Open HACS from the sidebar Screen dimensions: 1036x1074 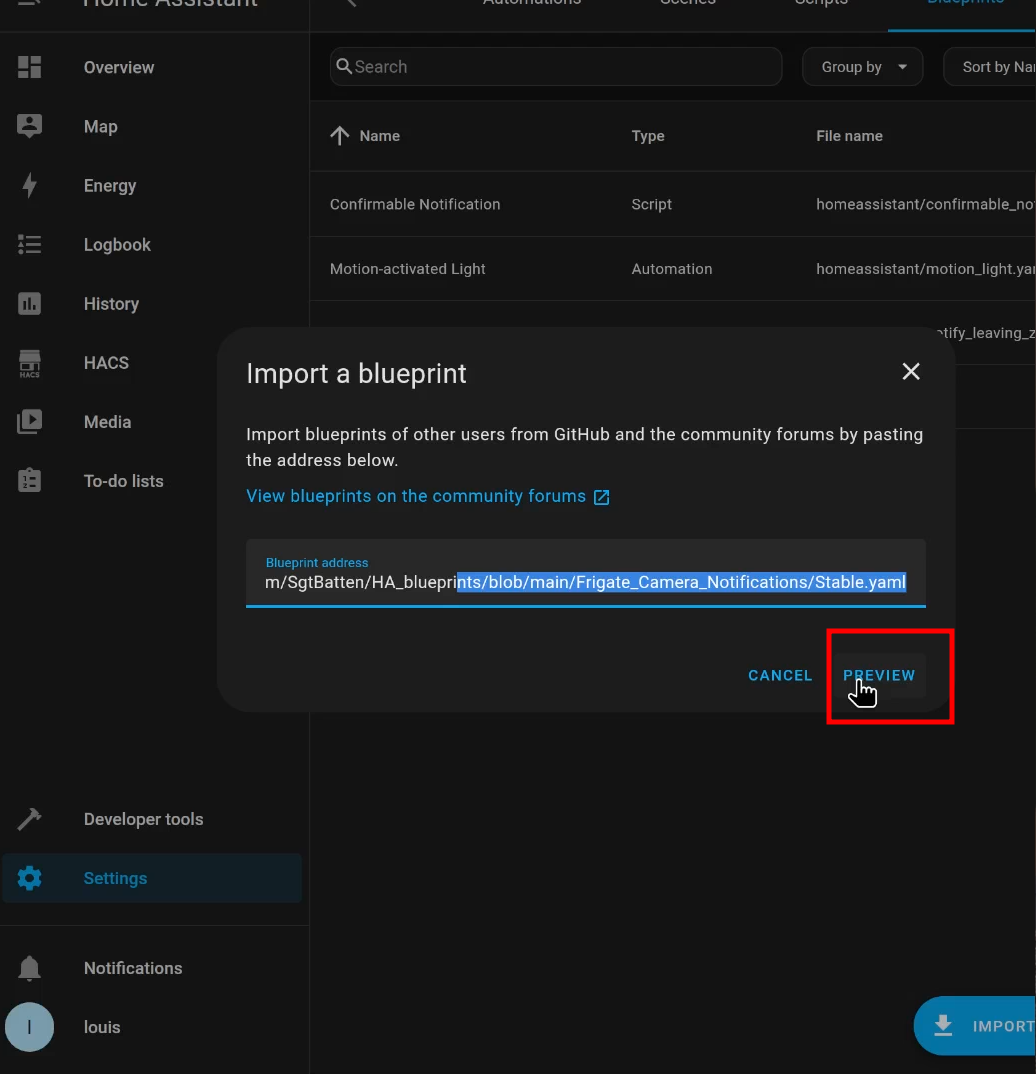click(152, 363)
